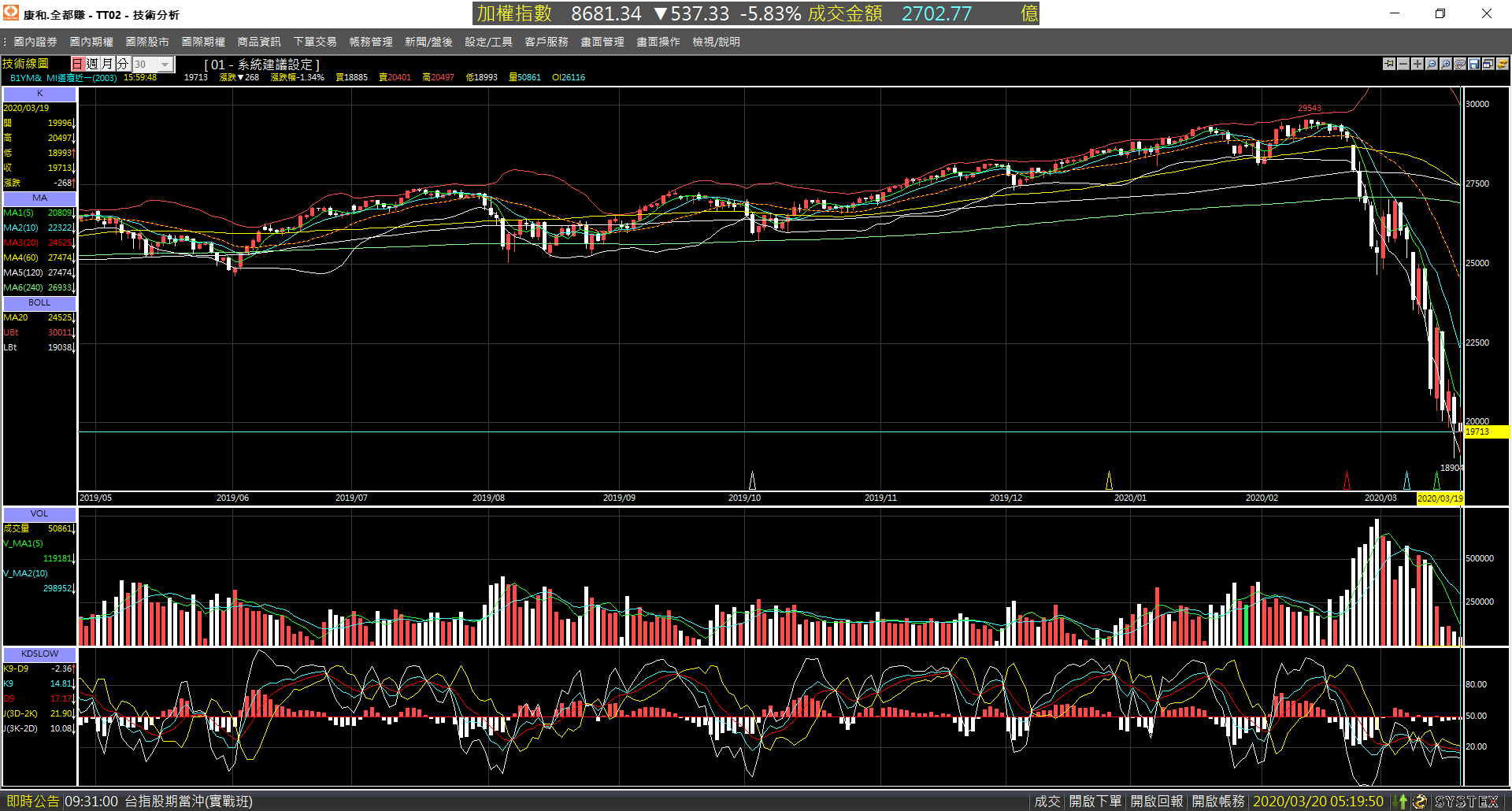This screenshot has height=811, width=1512.
Task: Select 週 weekly period toggle
Action: pos(93,64)
